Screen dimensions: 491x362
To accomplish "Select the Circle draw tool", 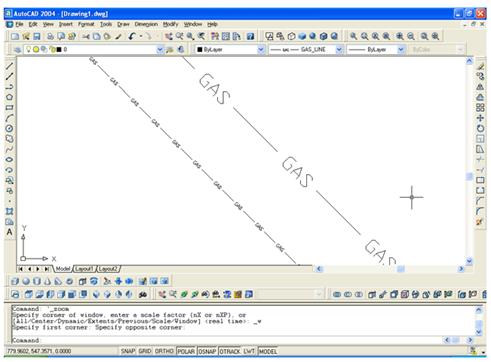I will tap(9, 128).
